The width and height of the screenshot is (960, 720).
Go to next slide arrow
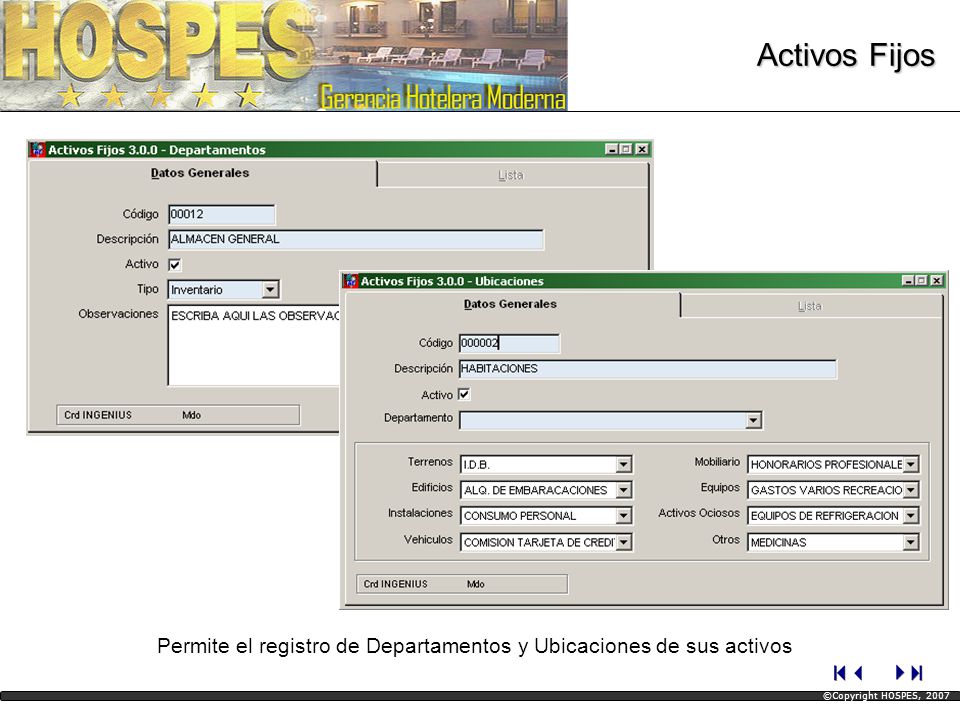(x=899, y=673)
